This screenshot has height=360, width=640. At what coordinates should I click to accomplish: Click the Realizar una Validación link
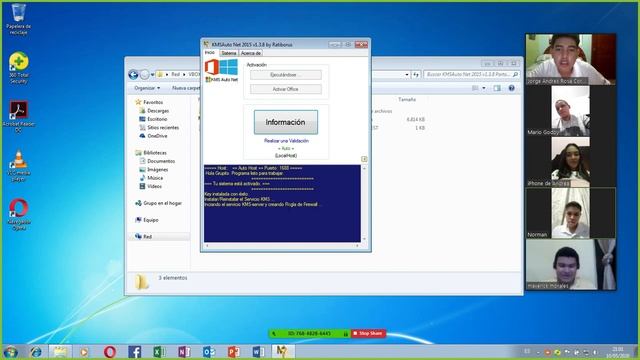point(286,141)
